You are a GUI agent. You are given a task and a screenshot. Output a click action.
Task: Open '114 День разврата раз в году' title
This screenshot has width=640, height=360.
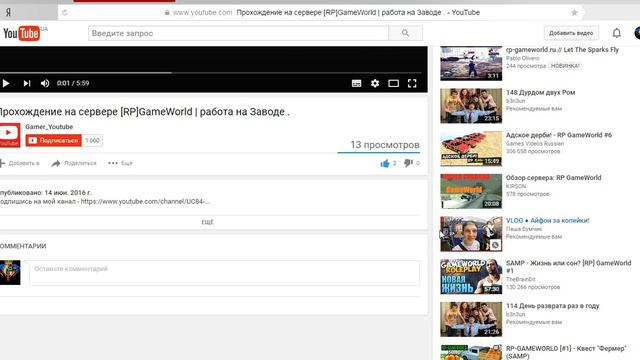[552, 306]
